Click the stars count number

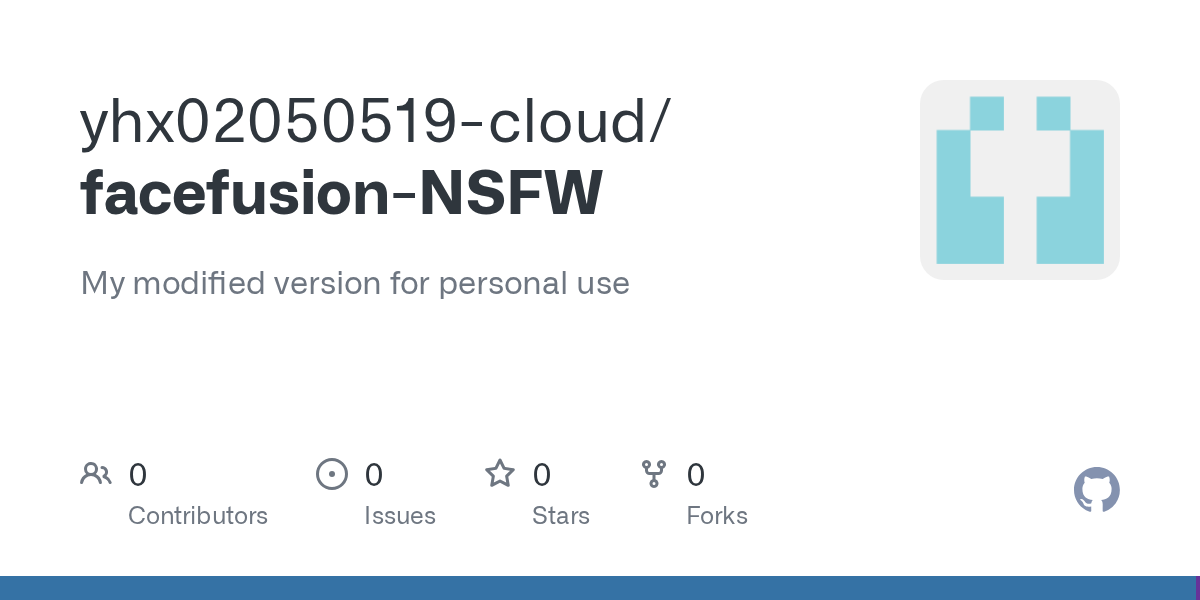coord(542,475)
